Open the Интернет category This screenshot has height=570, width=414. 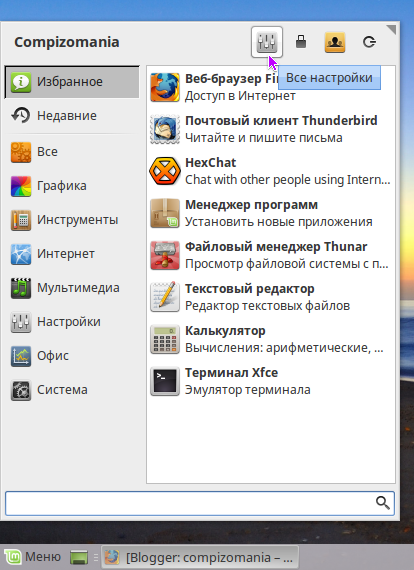coord(72,254)
